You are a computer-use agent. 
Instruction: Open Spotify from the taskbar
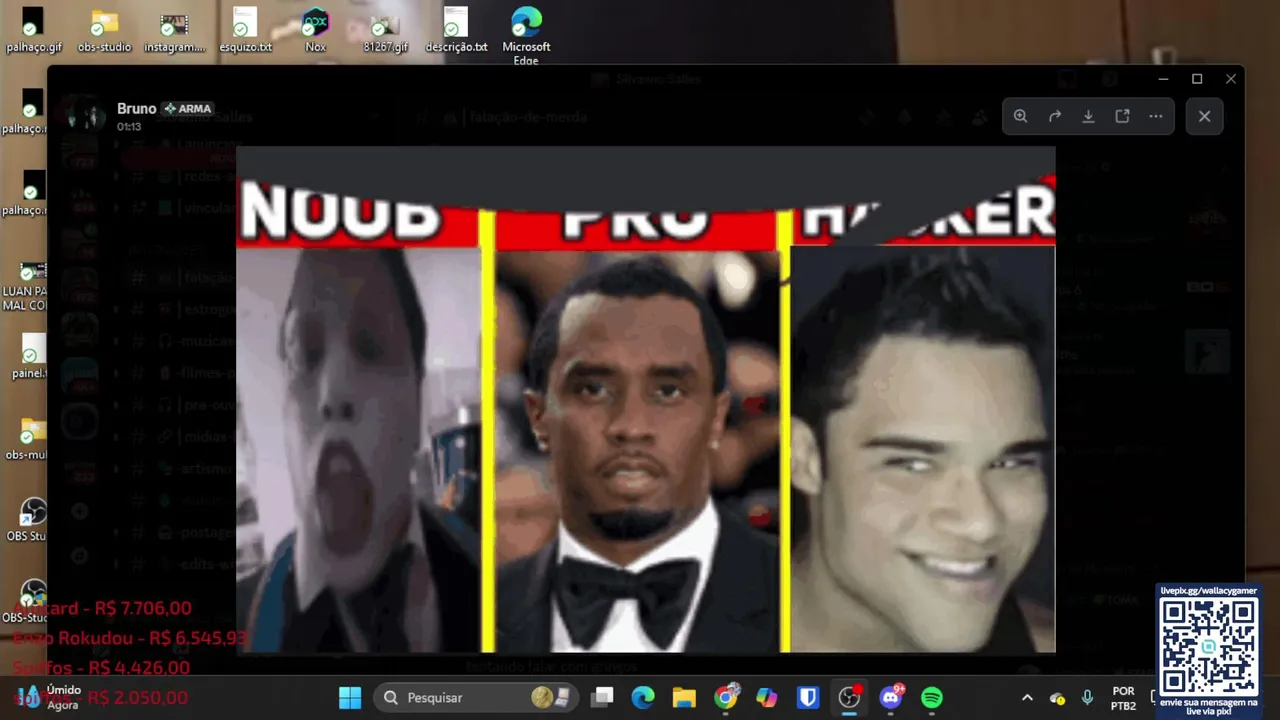point(931,697)
